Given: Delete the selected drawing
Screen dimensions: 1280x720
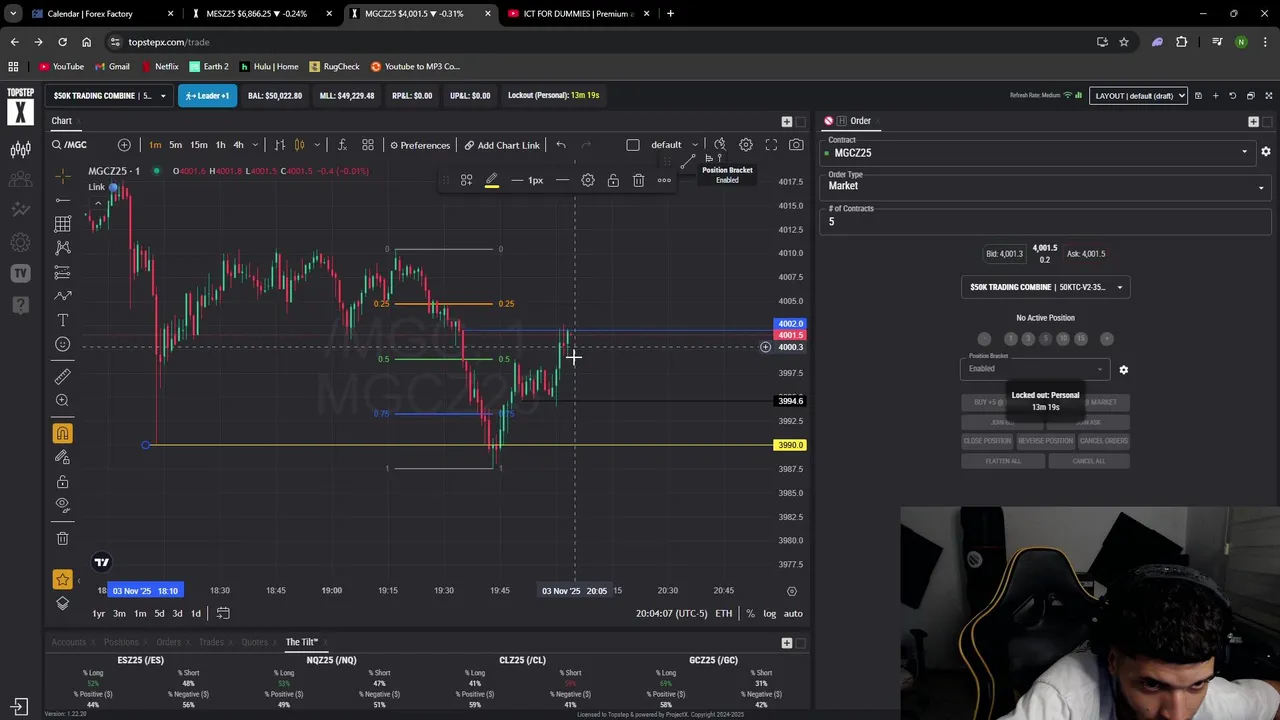Looking at the screenshot, I should coord(639,180).
